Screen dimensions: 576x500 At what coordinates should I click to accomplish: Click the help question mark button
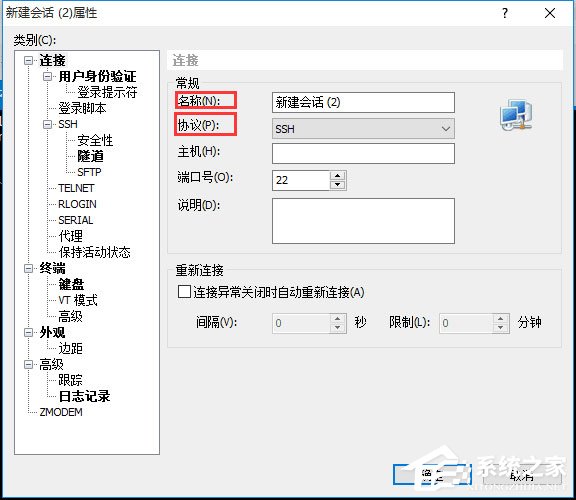(x=505, y=14)
